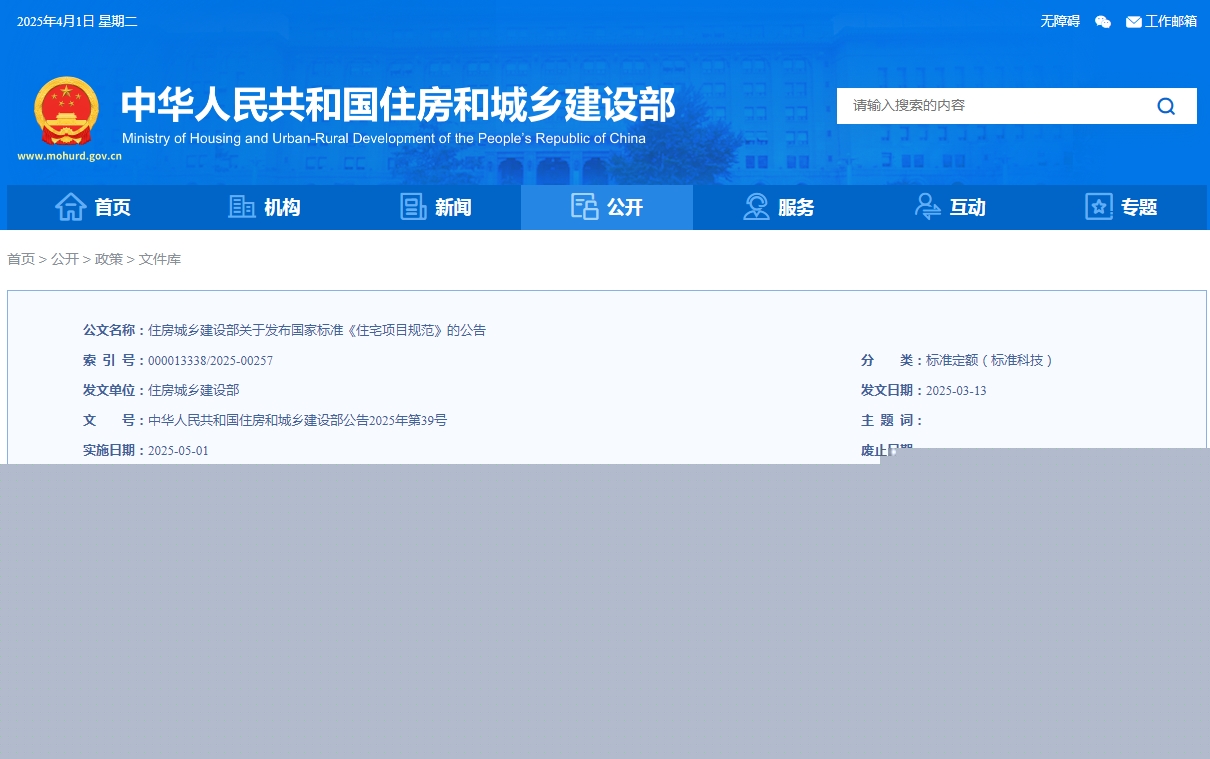1210x759 pixels.
Task: Click 文件库 in the breadcrumb
Action: pos(160,259)
